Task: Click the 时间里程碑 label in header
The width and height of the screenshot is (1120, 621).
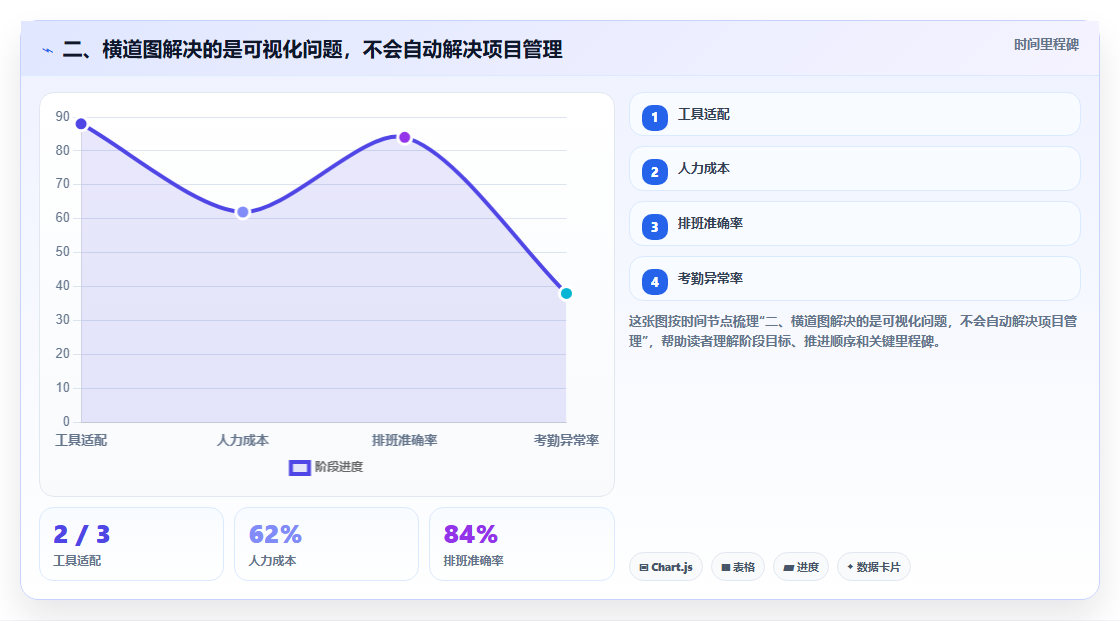Action: pyautogui.click(x=1046, y=44)
